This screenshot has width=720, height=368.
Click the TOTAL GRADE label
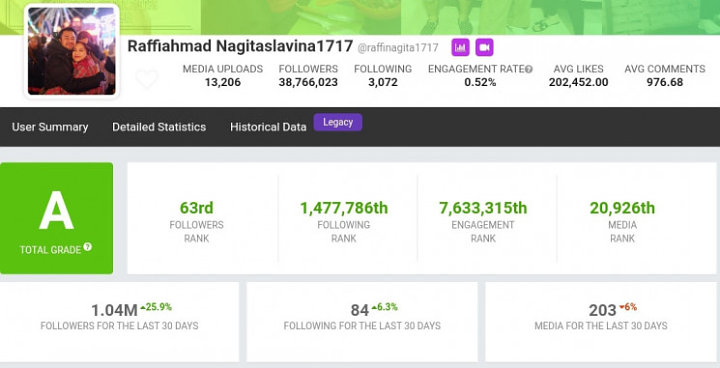50,250
